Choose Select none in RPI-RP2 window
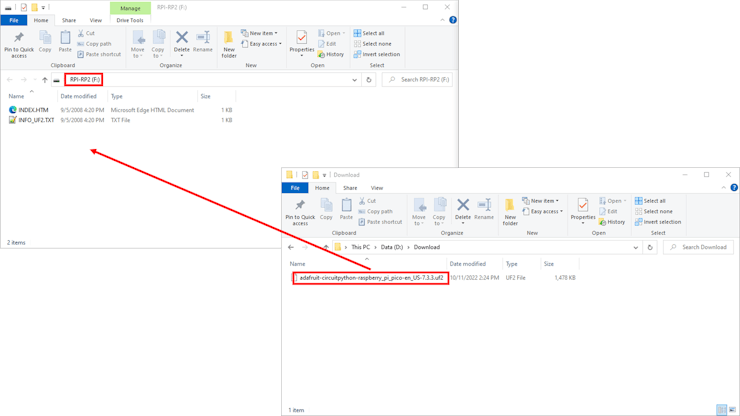Image resolution: width=740 pixels, height=416 pixels. click(372, 43)
